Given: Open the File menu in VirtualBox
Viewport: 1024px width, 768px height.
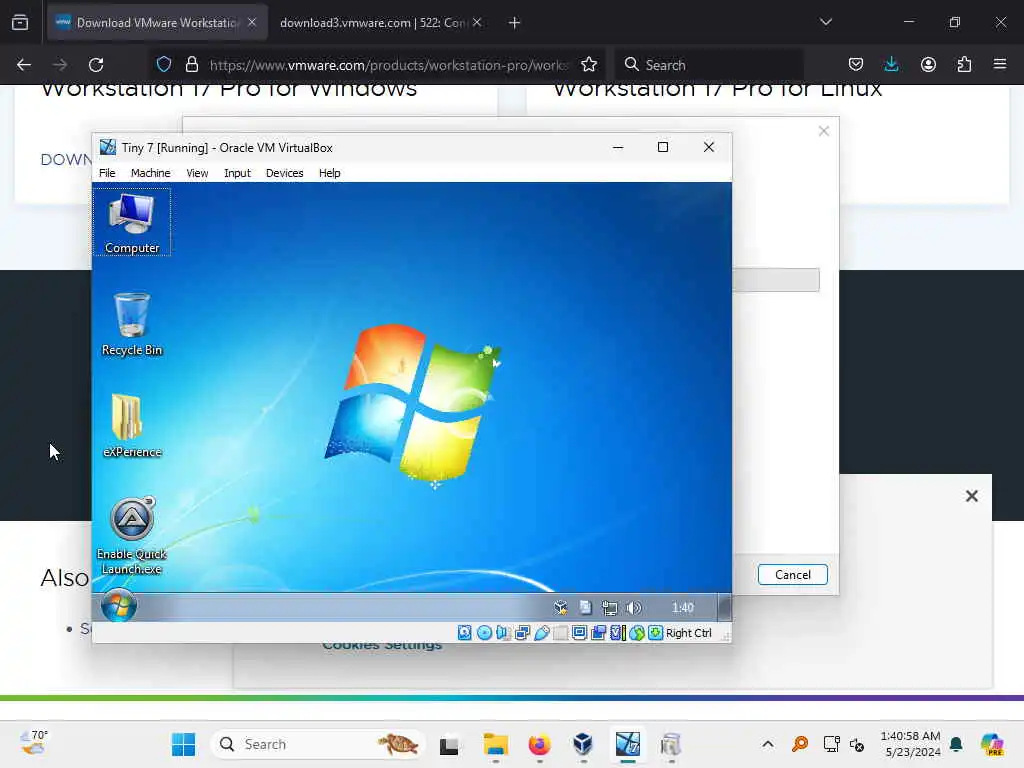Looking at the screenshot, I should (107, 173).
